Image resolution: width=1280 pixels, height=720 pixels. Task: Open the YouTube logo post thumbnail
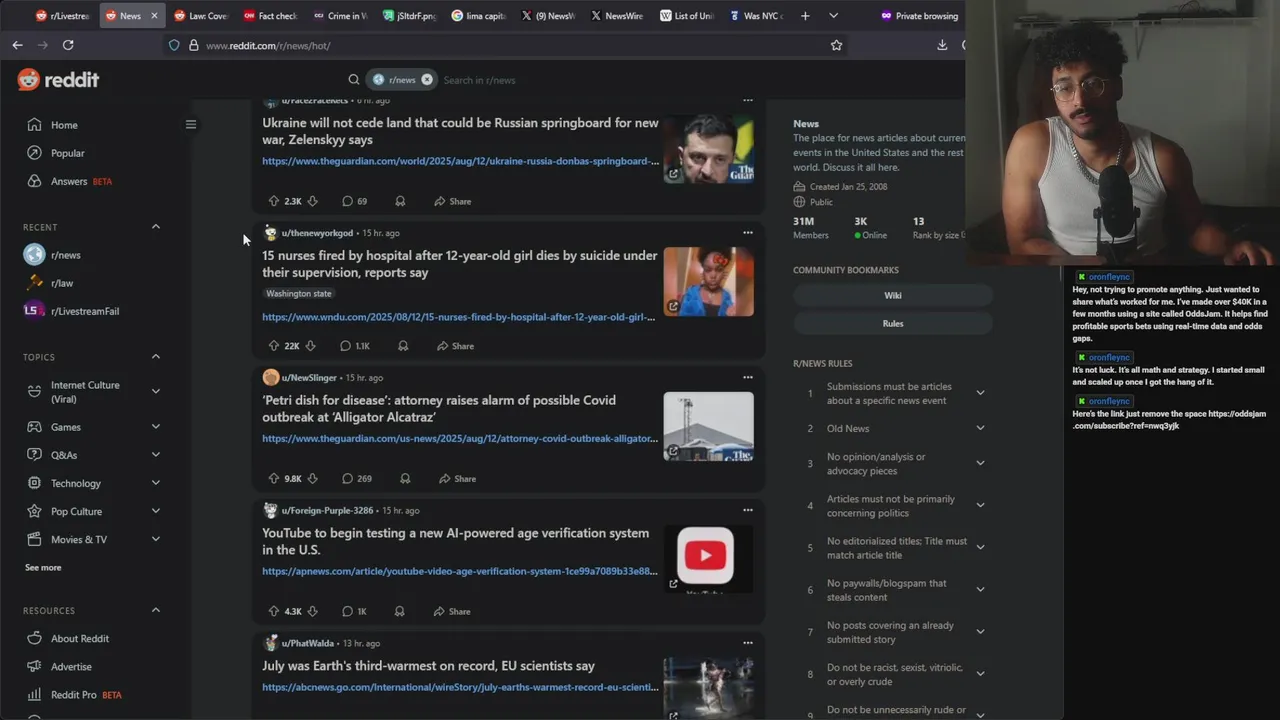(708, 559)
